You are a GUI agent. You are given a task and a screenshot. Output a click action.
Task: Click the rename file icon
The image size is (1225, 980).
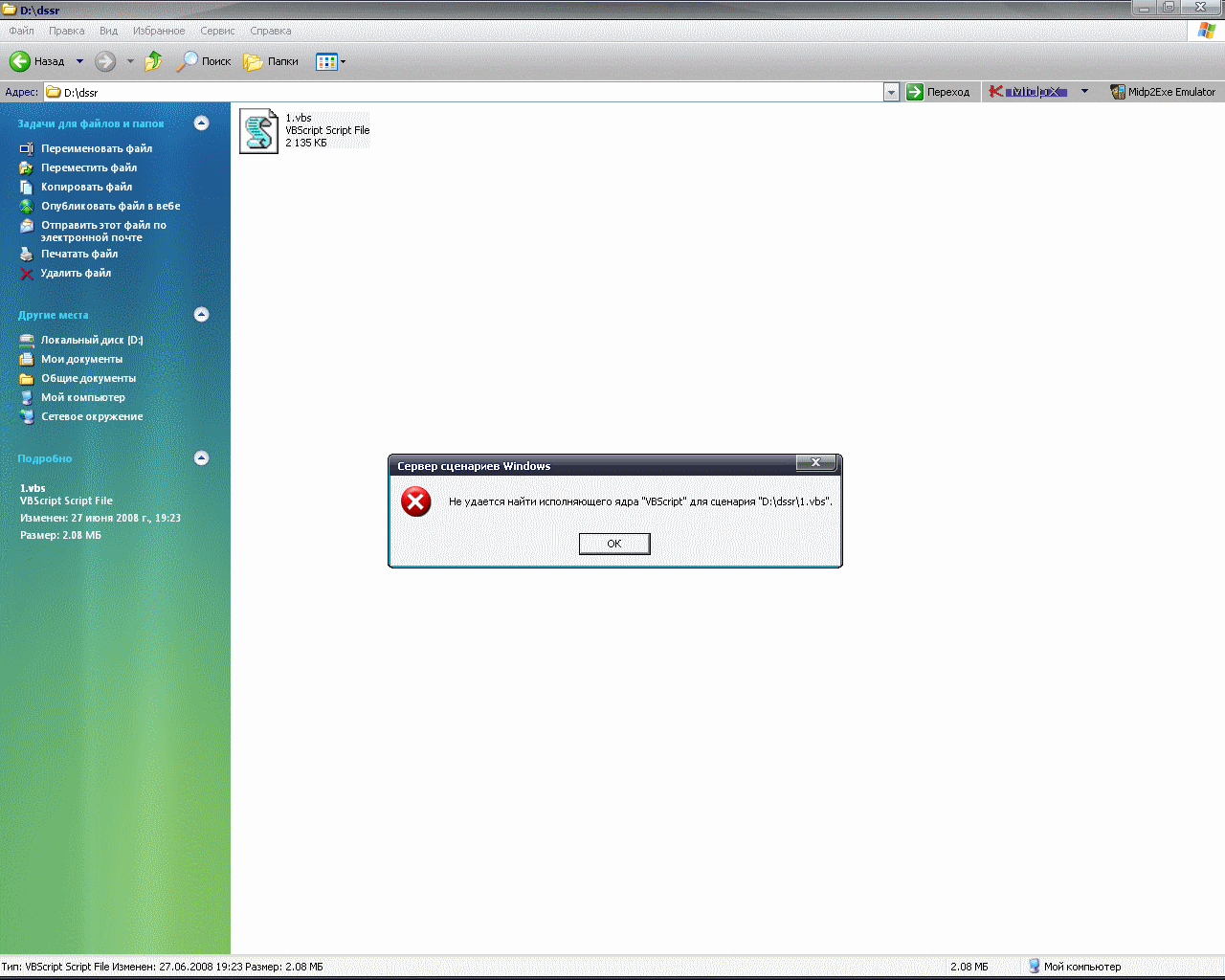pos(27,148)
